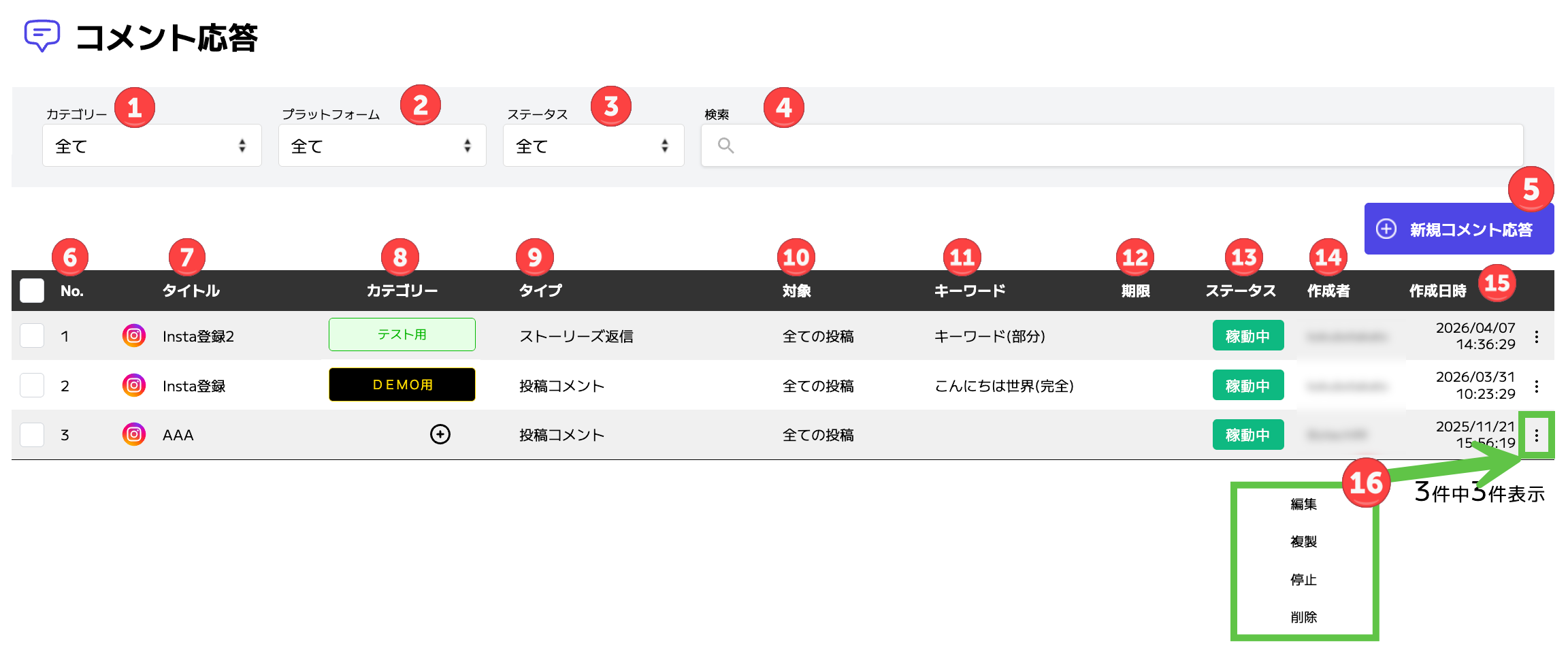Click the black DEMO用 category tag

402,384
